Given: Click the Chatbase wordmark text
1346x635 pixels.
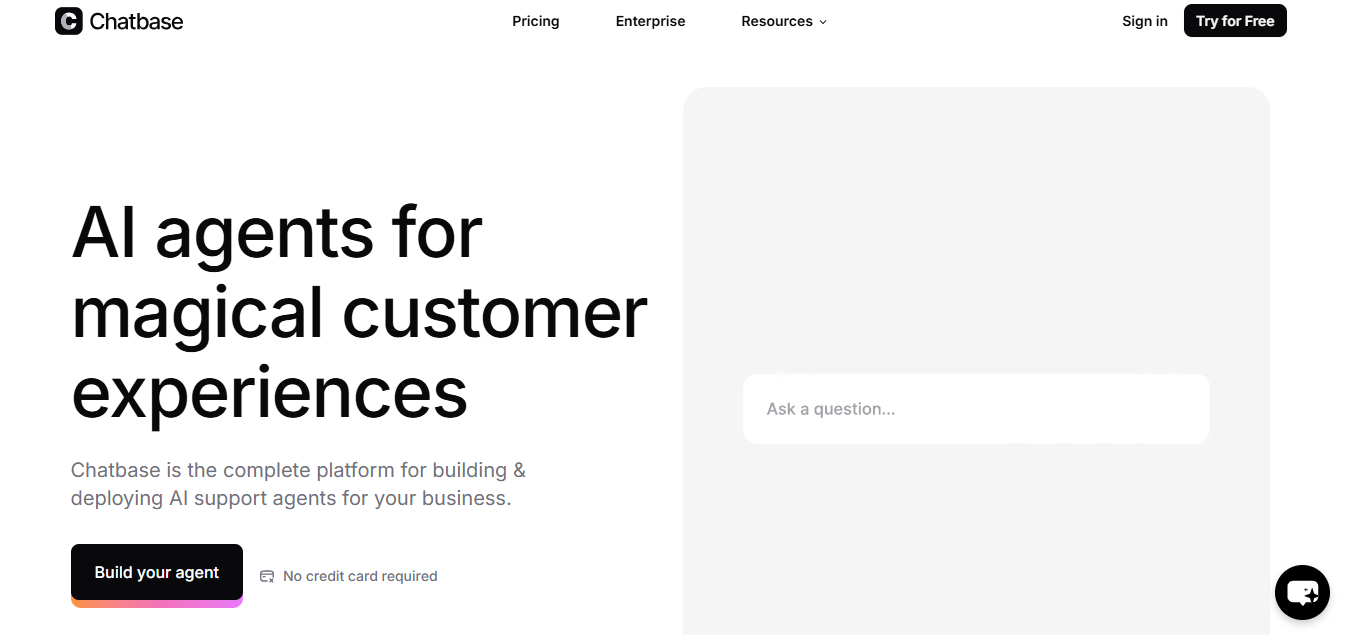Looking at the screenshot, I should [136, 21].
